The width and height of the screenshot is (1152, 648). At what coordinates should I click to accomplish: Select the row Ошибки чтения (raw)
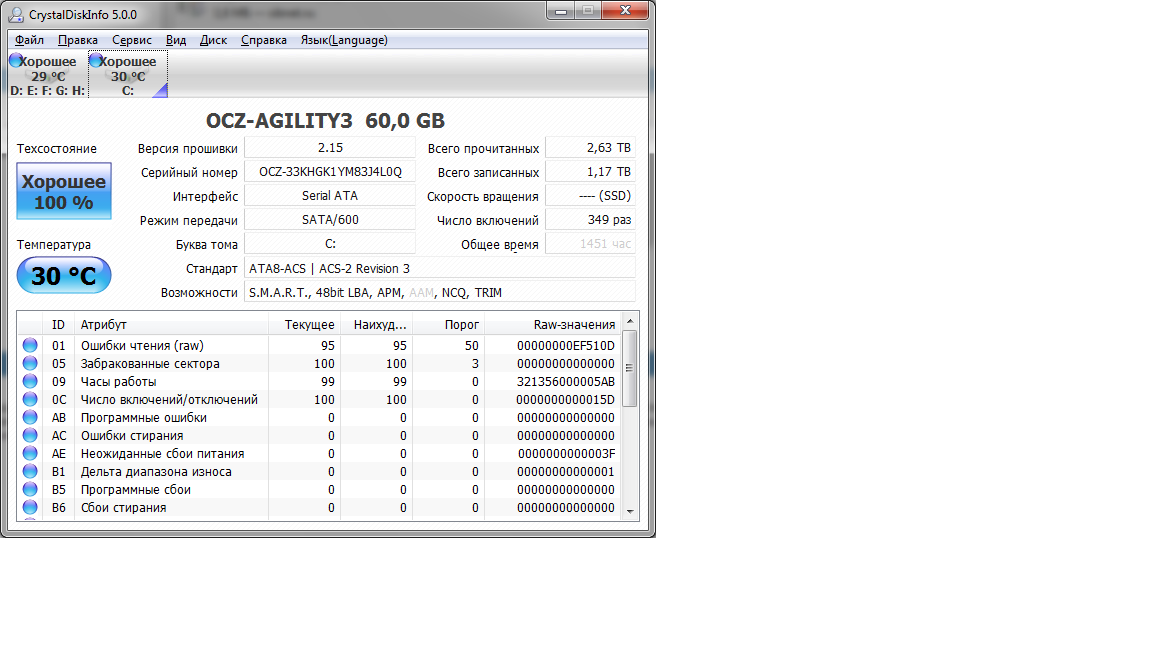pos(319,345)
